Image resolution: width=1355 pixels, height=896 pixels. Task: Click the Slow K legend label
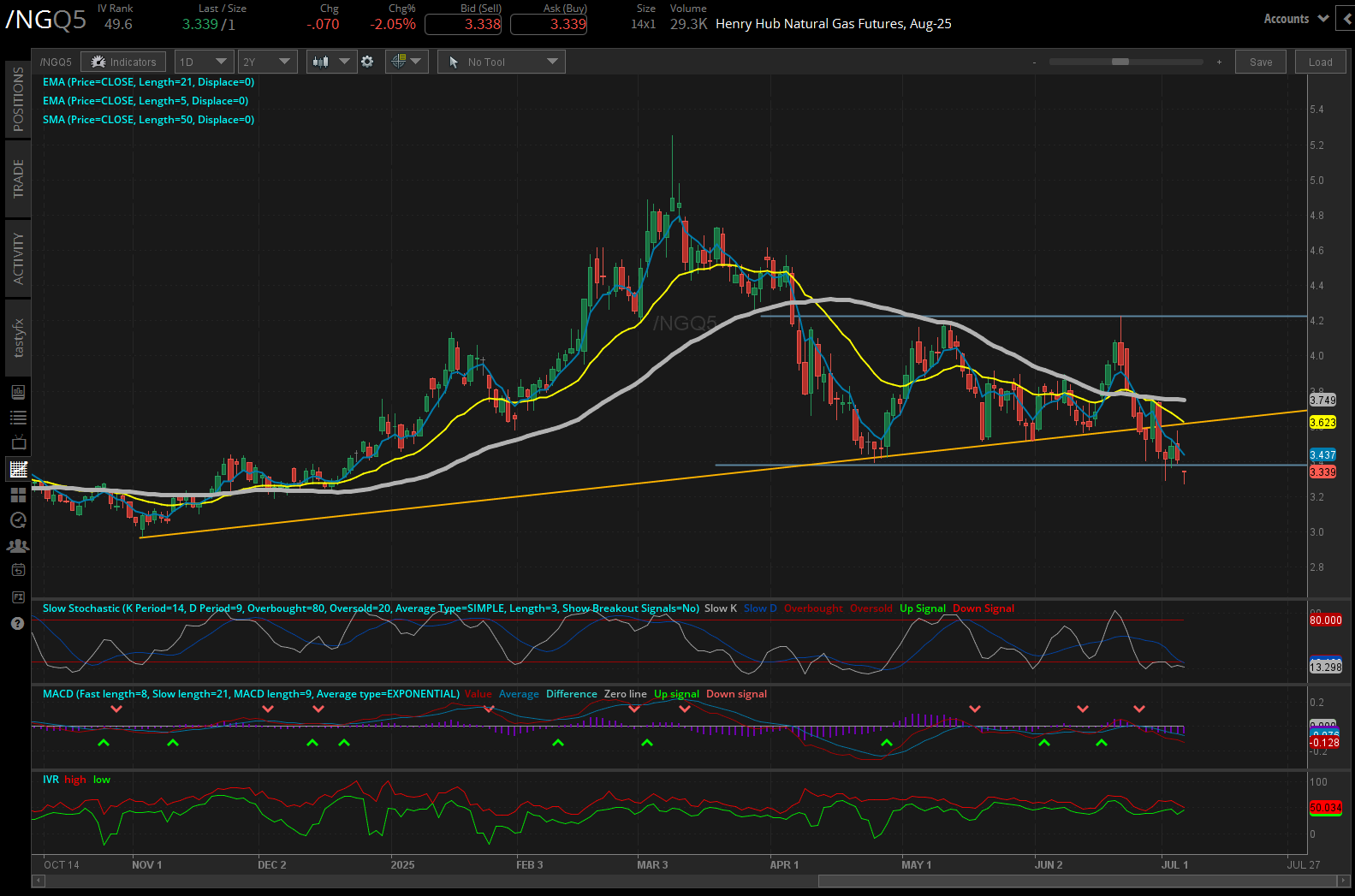click(x=721, y=608)
